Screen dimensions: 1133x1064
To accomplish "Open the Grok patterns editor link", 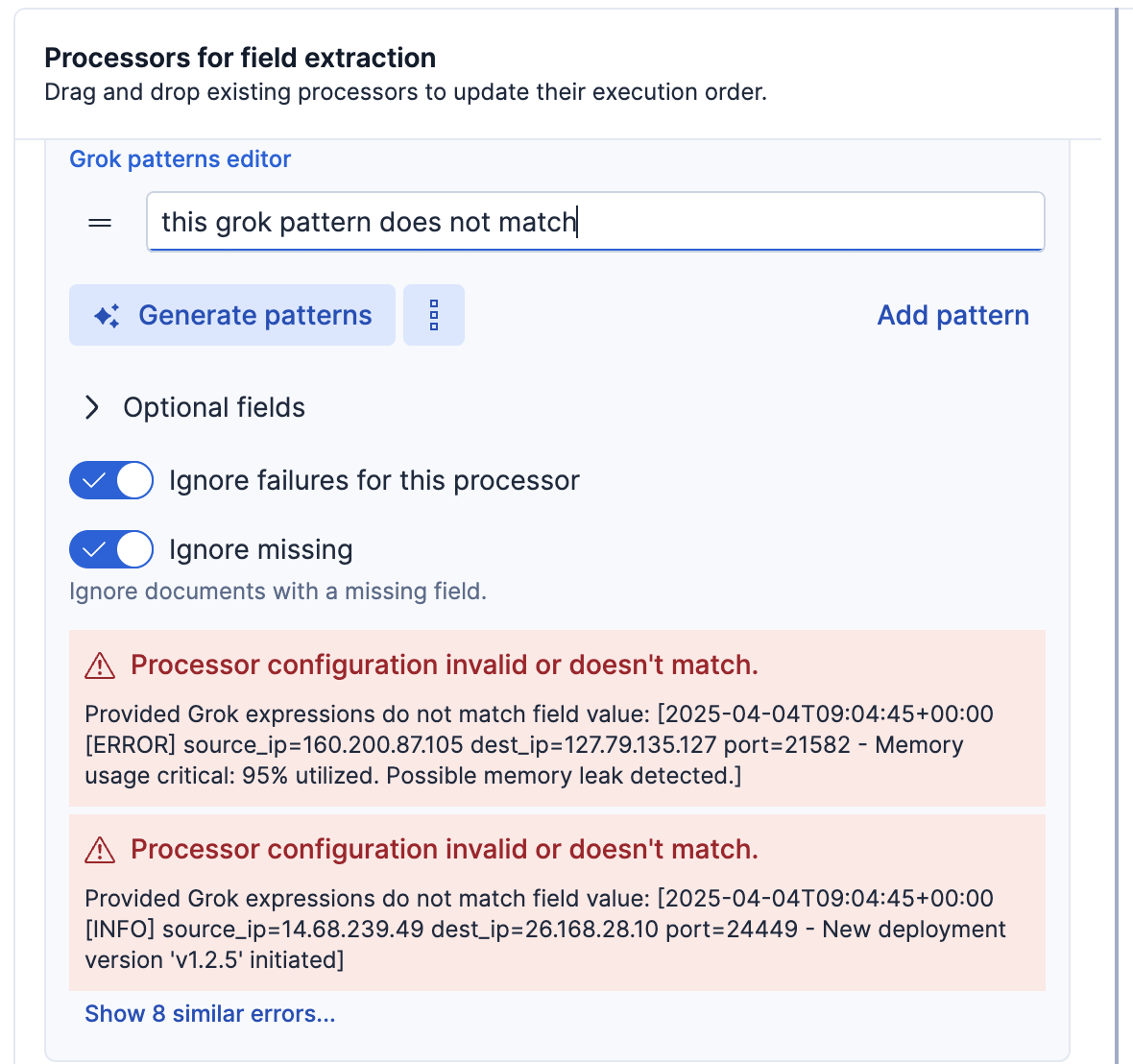I will click(181, 159).
